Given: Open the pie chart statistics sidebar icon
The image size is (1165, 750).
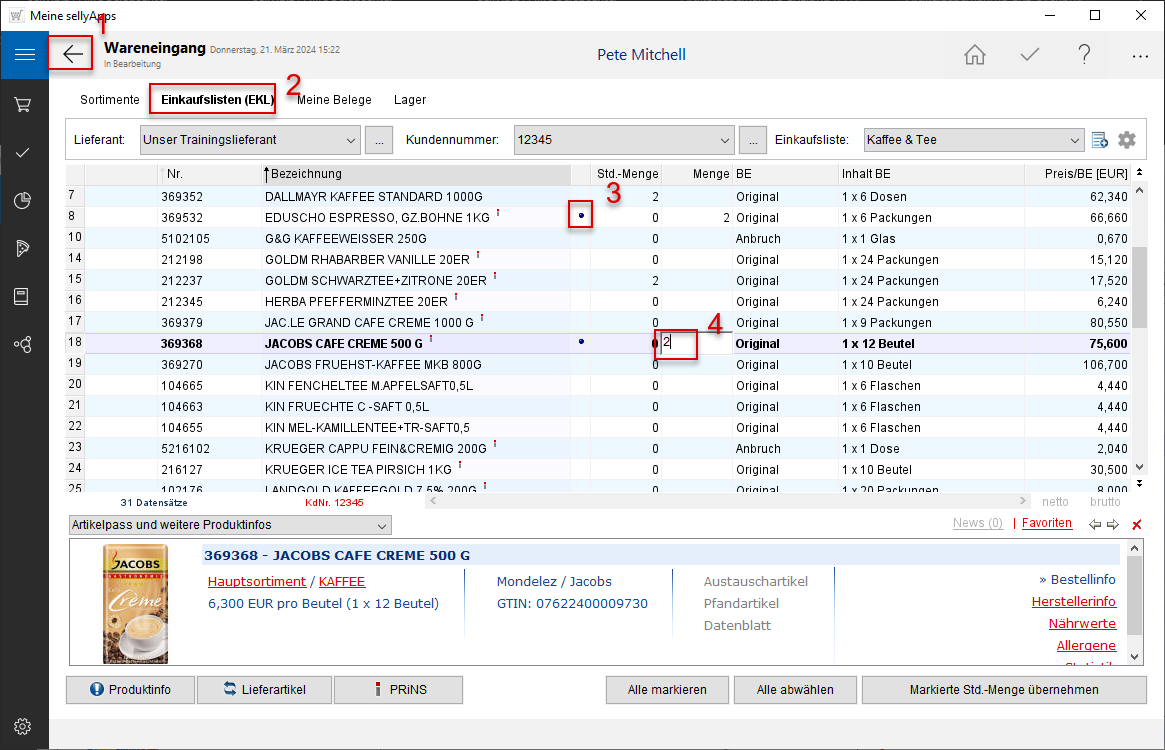Looking at the screenshot, I should click(24, 201).
